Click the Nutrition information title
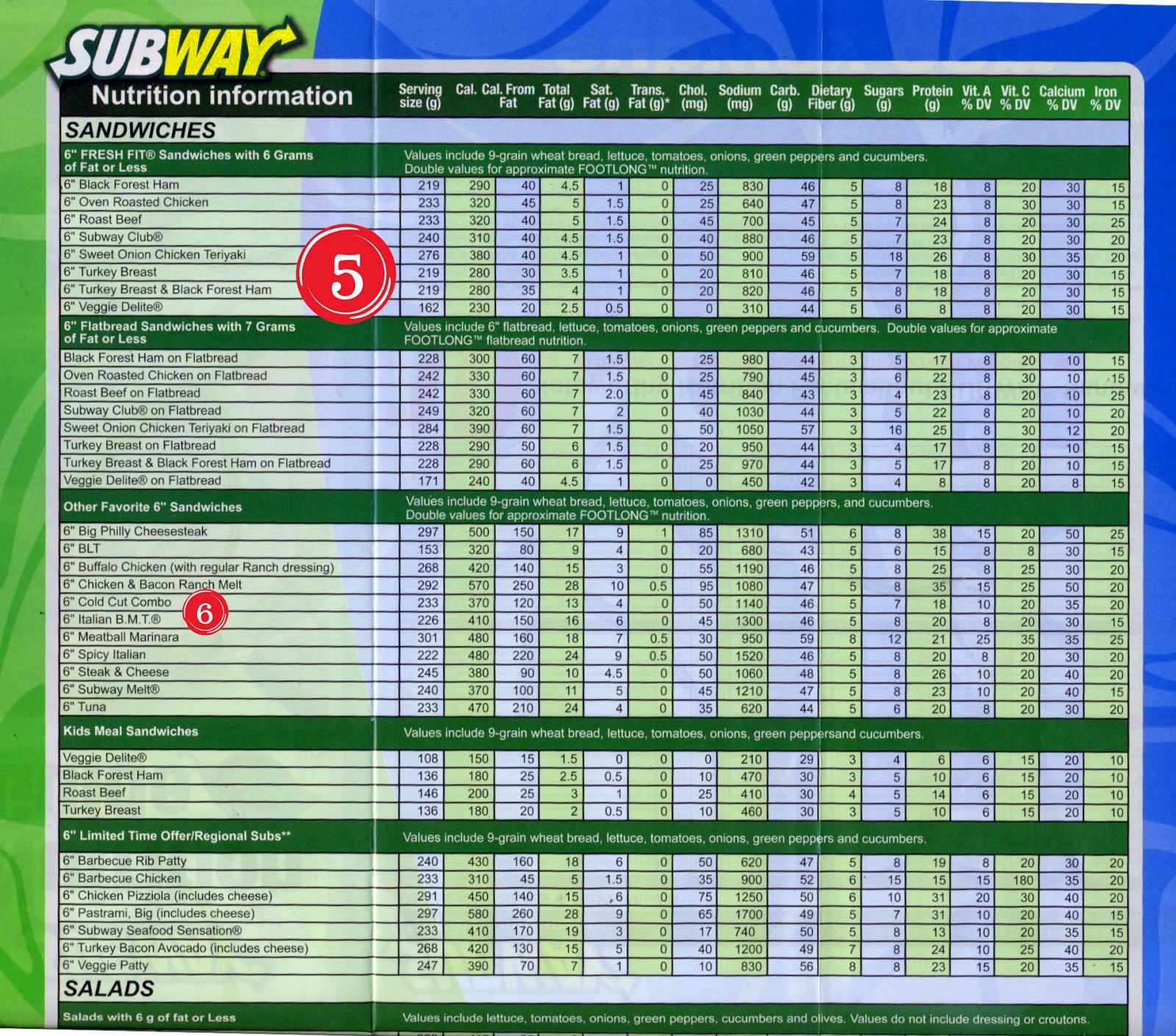1176x1036 pixels. tap(222, 96)
